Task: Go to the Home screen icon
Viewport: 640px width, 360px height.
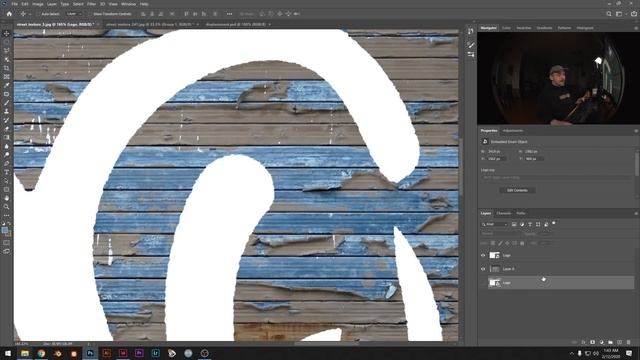Action: point(9,14)
